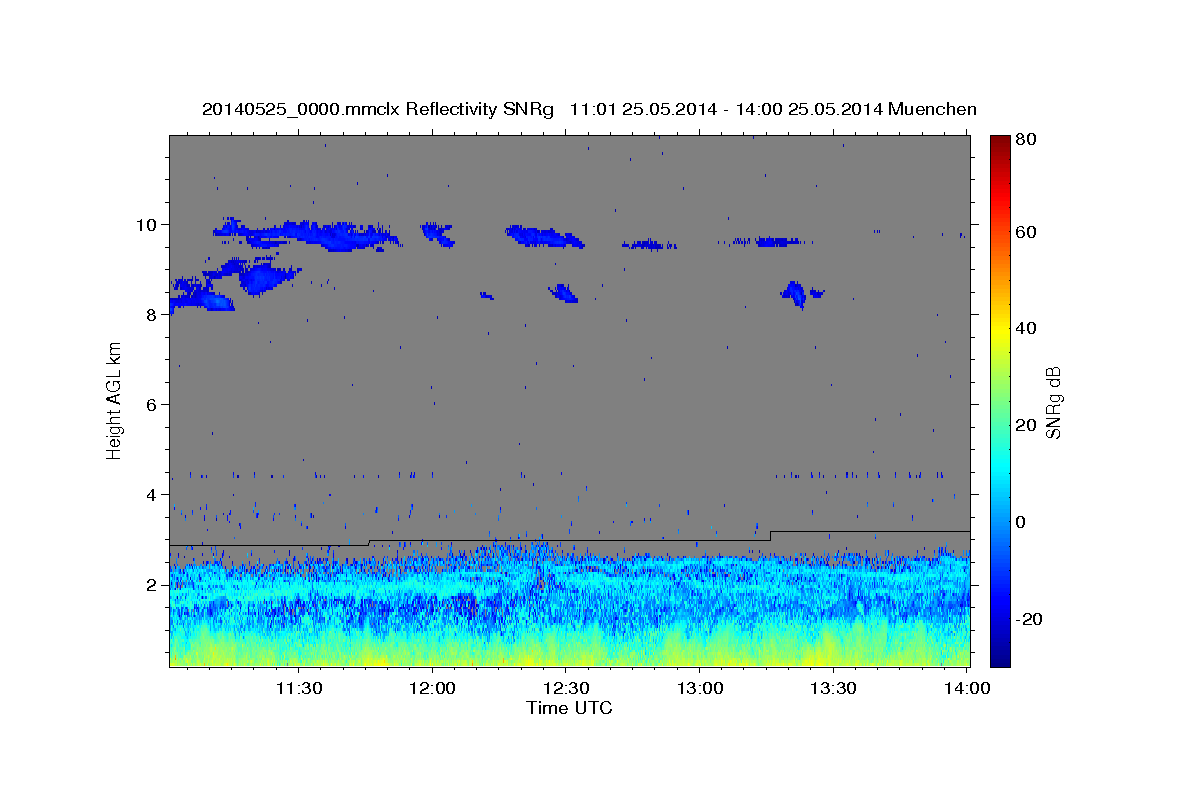Click the 11:30 time tick label
Viewport: 1200px width, 800px height.
[299, 688]
